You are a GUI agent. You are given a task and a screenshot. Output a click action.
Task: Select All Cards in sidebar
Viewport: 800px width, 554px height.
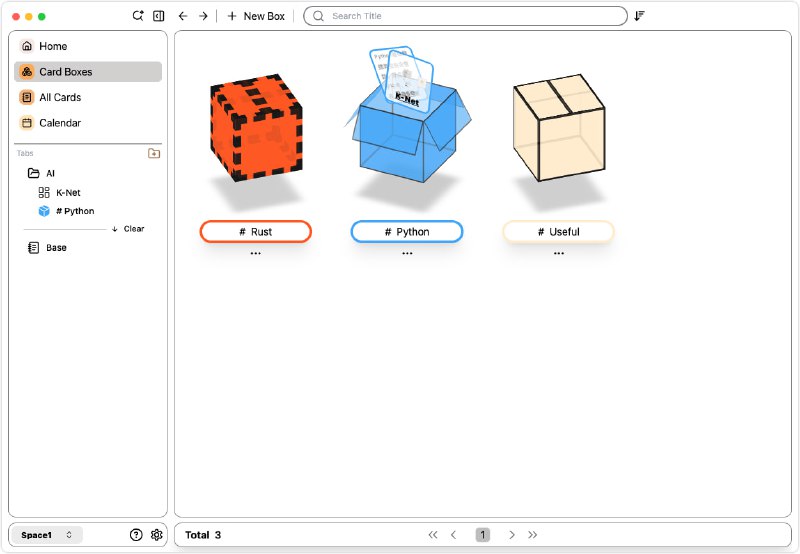(x=60, y=97)
